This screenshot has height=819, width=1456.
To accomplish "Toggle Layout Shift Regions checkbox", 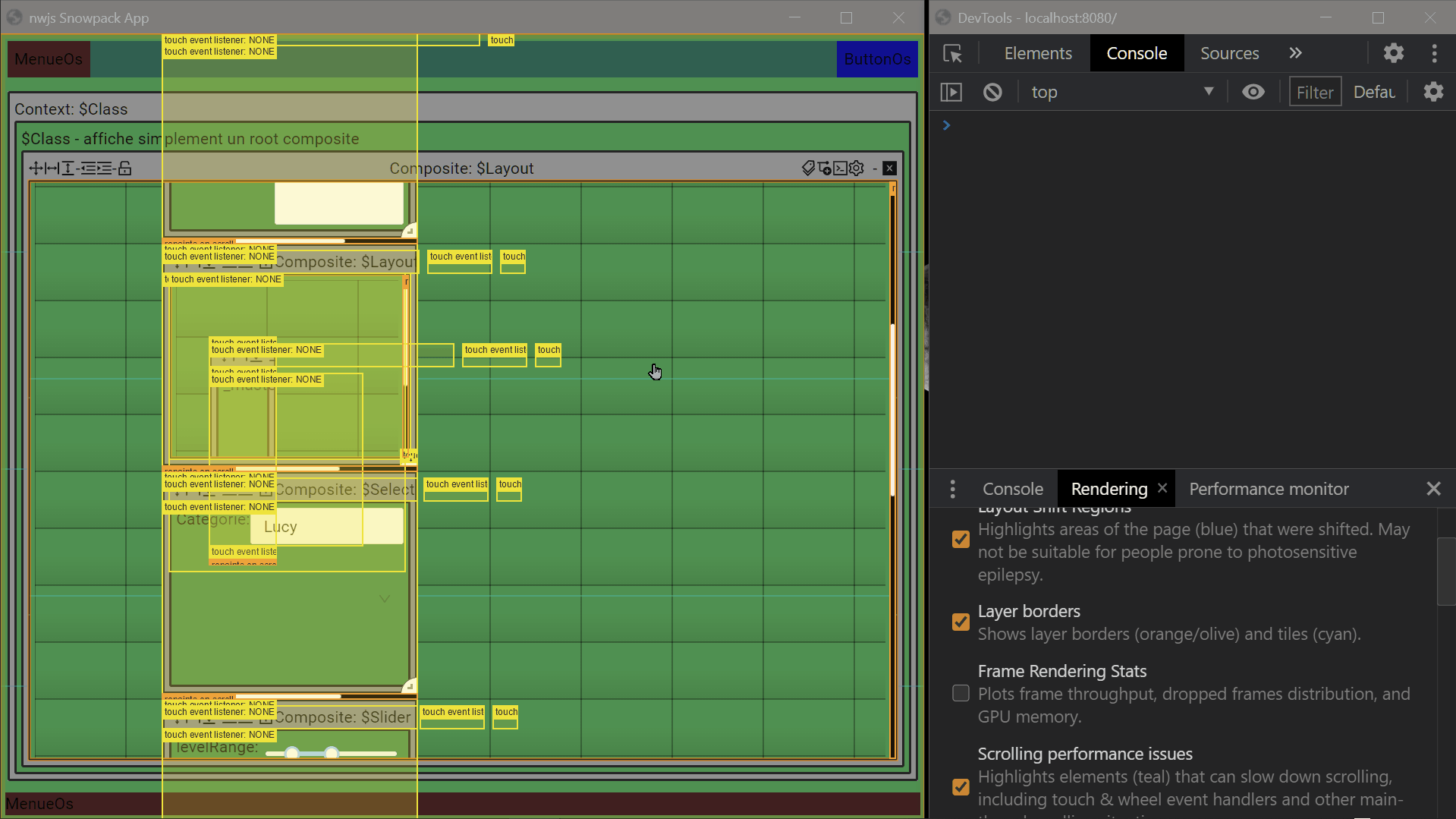I will click(x=961, y=540).
